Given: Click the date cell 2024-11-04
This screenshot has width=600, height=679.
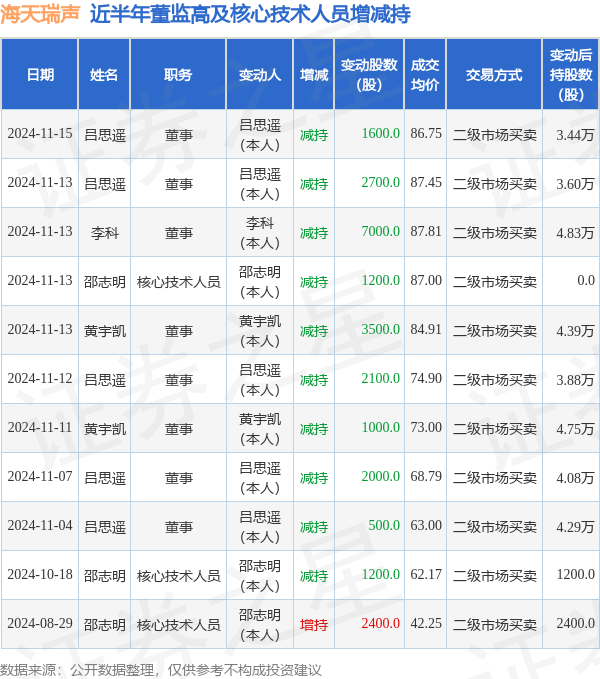Looking at the screenshot, I should (40, 525).
